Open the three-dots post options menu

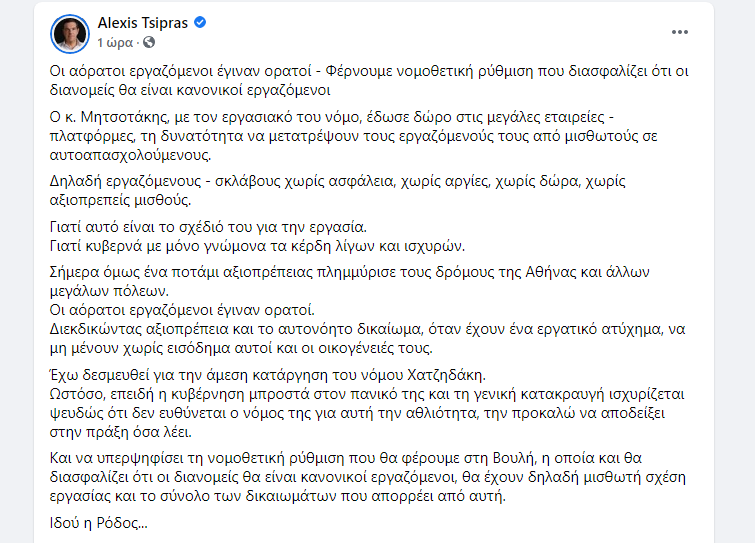click(679, 32)
